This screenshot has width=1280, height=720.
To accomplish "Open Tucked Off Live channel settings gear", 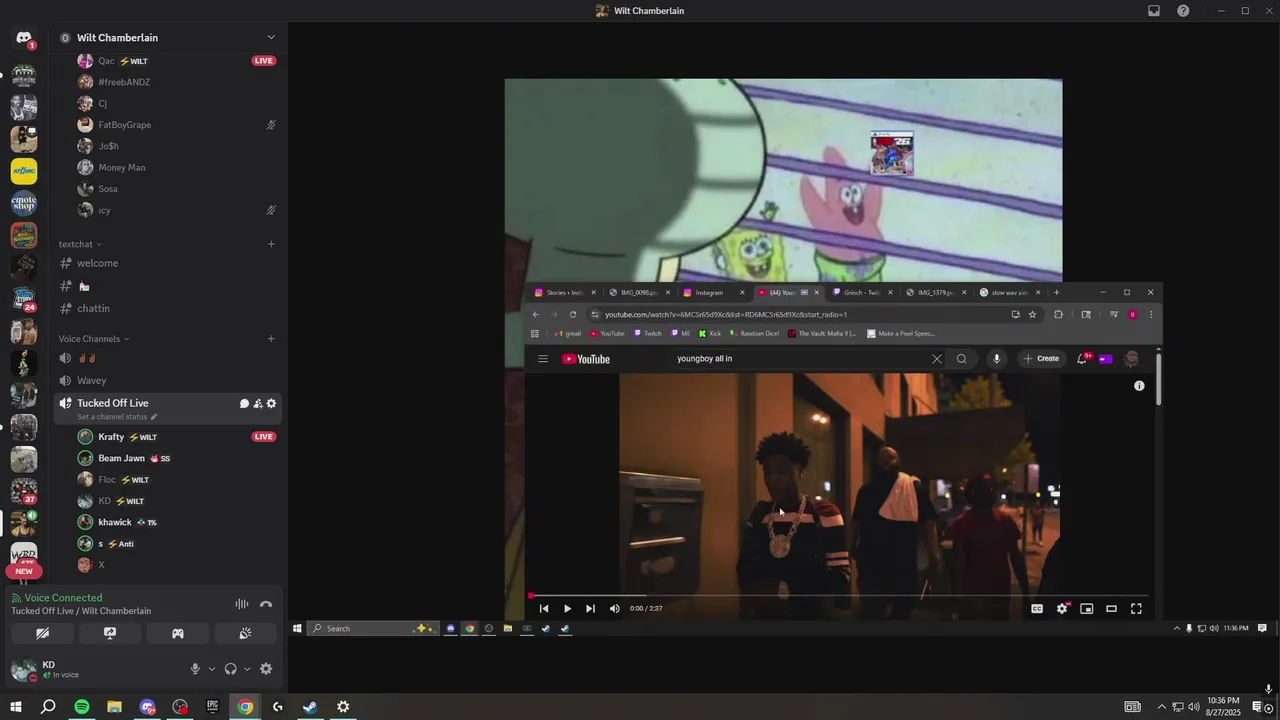I will coord(271,403).
